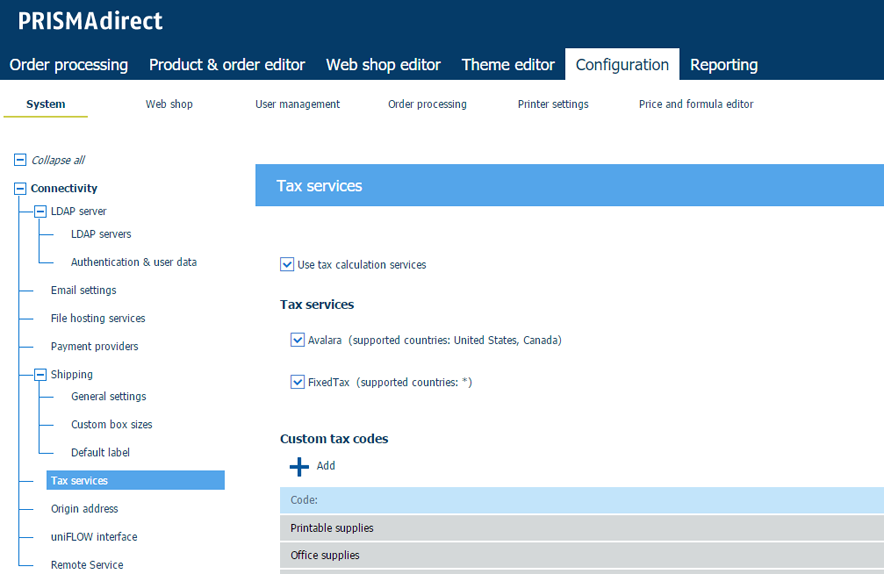Screen dimensions: 884x574
Task: Select User management in submenu
Action: pos(297,104)
